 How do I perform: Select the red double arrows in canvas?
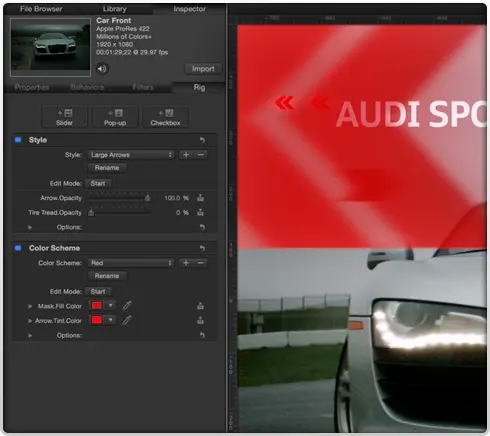pyautogui.click(x=285, y=103)
